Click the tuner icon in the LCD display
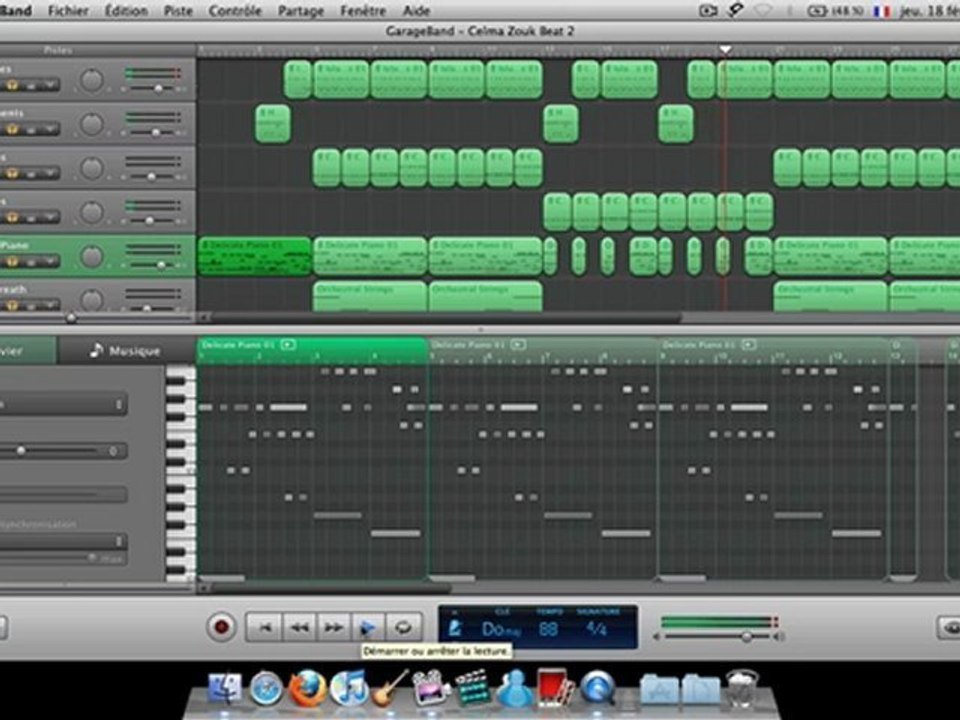This screenshot has height=720, width=960. [455, 628]
